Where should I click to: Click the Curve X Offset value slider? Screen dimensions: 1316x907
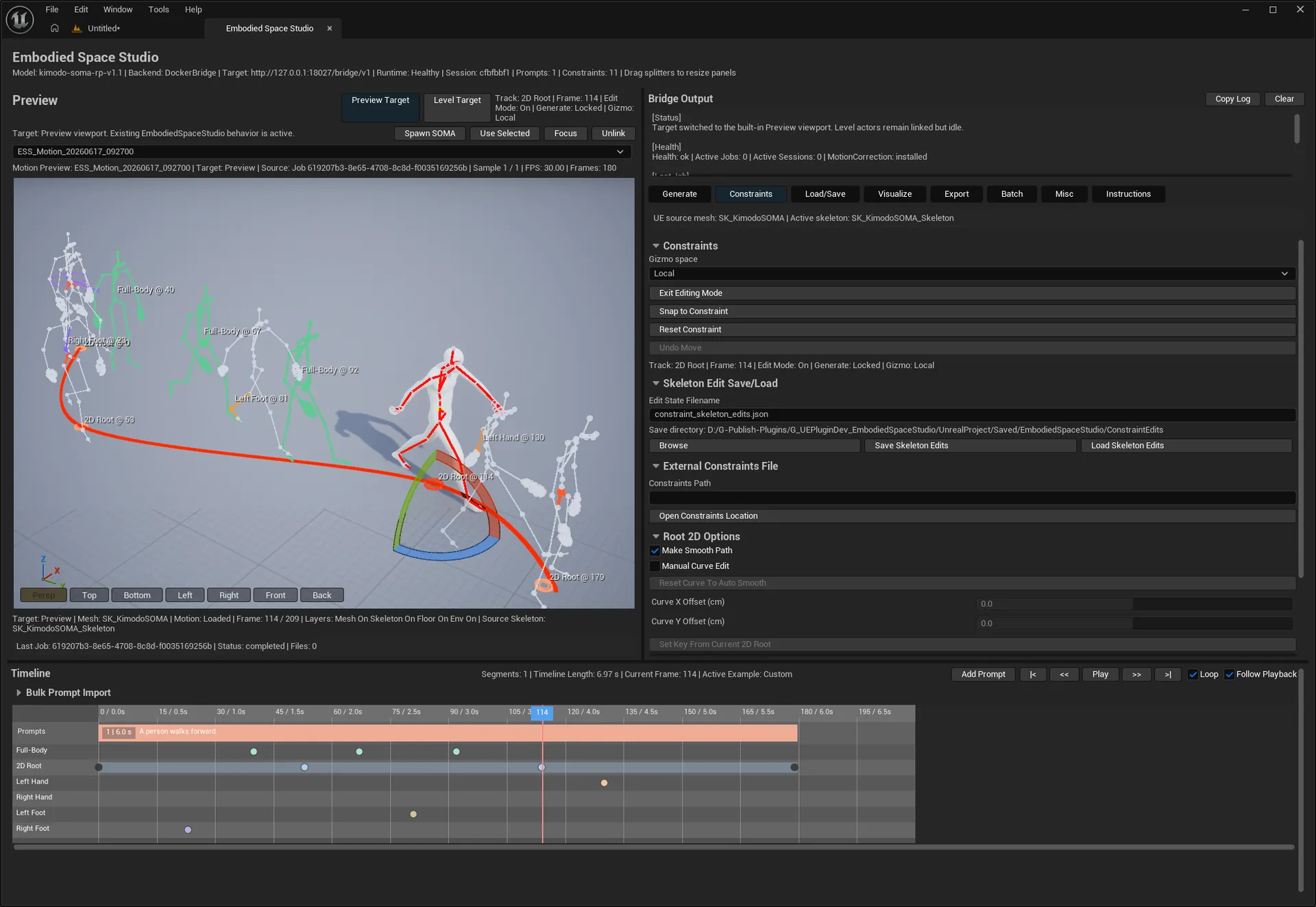(1134, 604)
